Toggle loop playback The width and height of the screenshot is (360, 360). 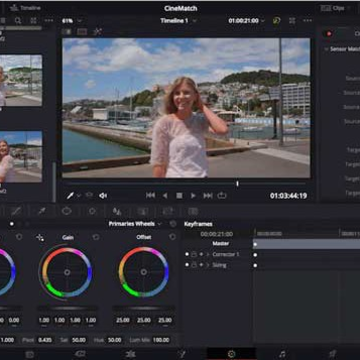pos(222,196)
